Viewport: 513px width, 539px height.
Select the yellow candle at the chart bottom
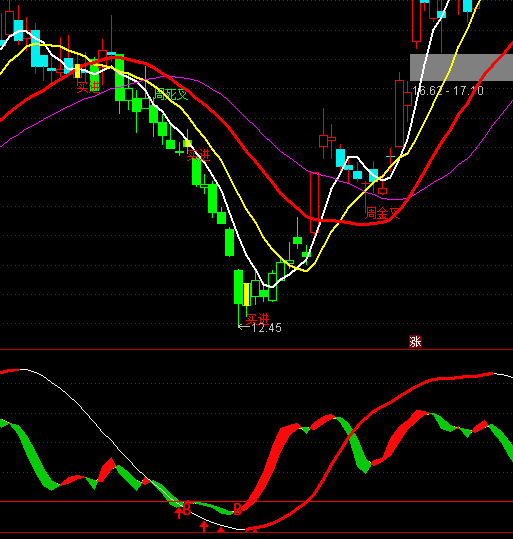point(247,295)
